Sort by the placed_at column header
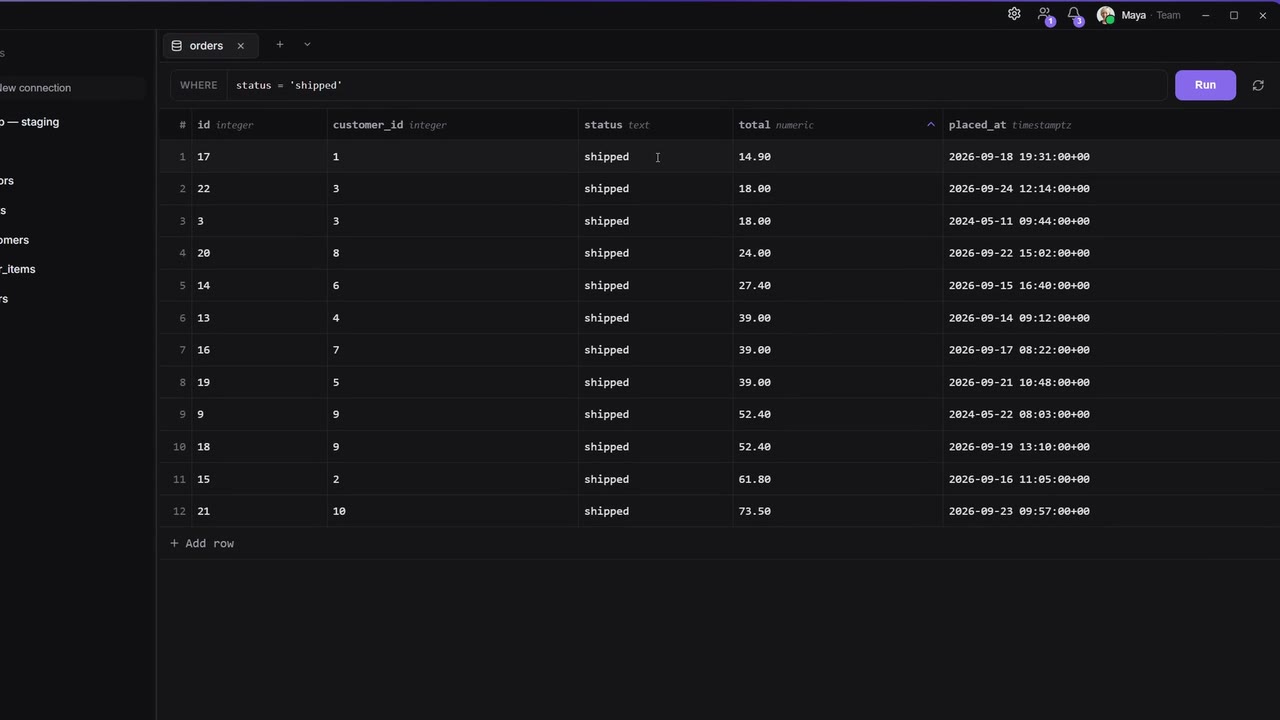This screenshot has height=720, width=1280. [x=1111, y=125]
